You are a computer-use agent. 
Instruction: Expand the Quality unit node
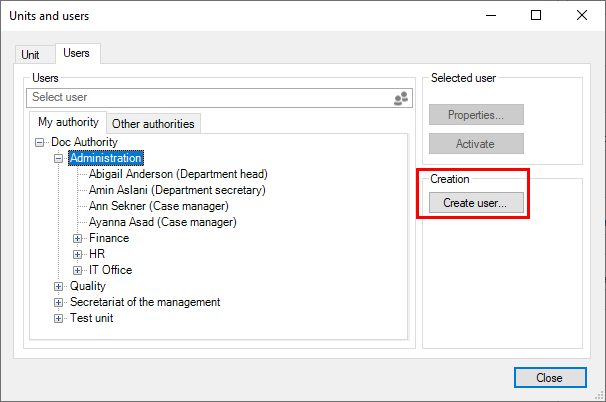(59, 286)
